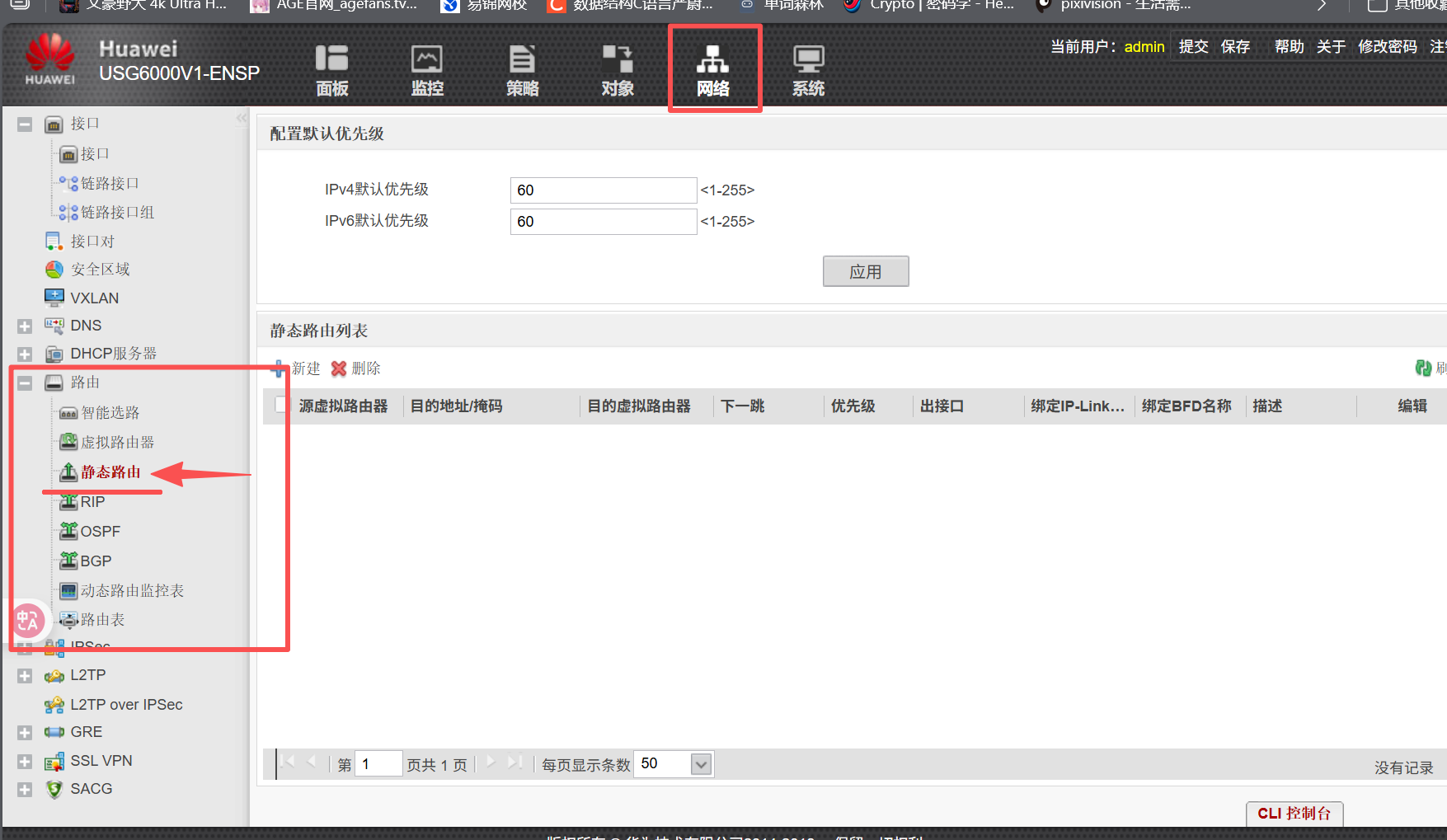Image resolution: width=1447 pixels, height=840 pixels.
Task: Open the 每页显示条数 page size dropdown
Action: tap(701, 764)
